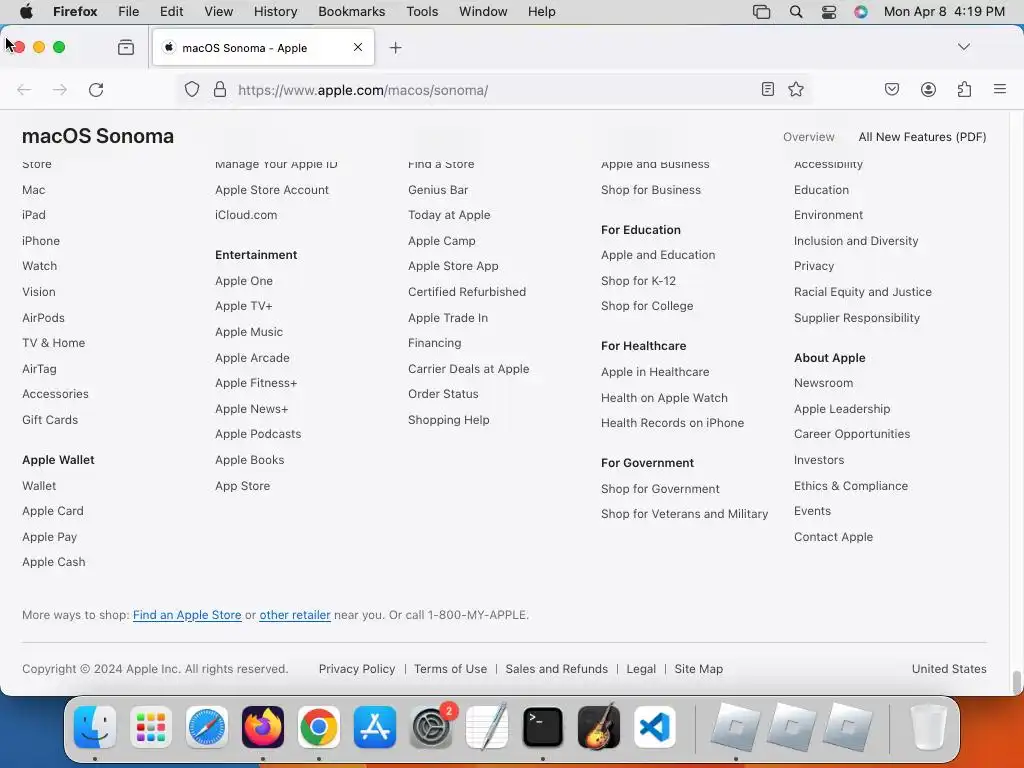The height and width of the screenshot is (768, 1024).
Task: Launch Safari from the dock
Action: pyautogui.click(x=207, y=727)
